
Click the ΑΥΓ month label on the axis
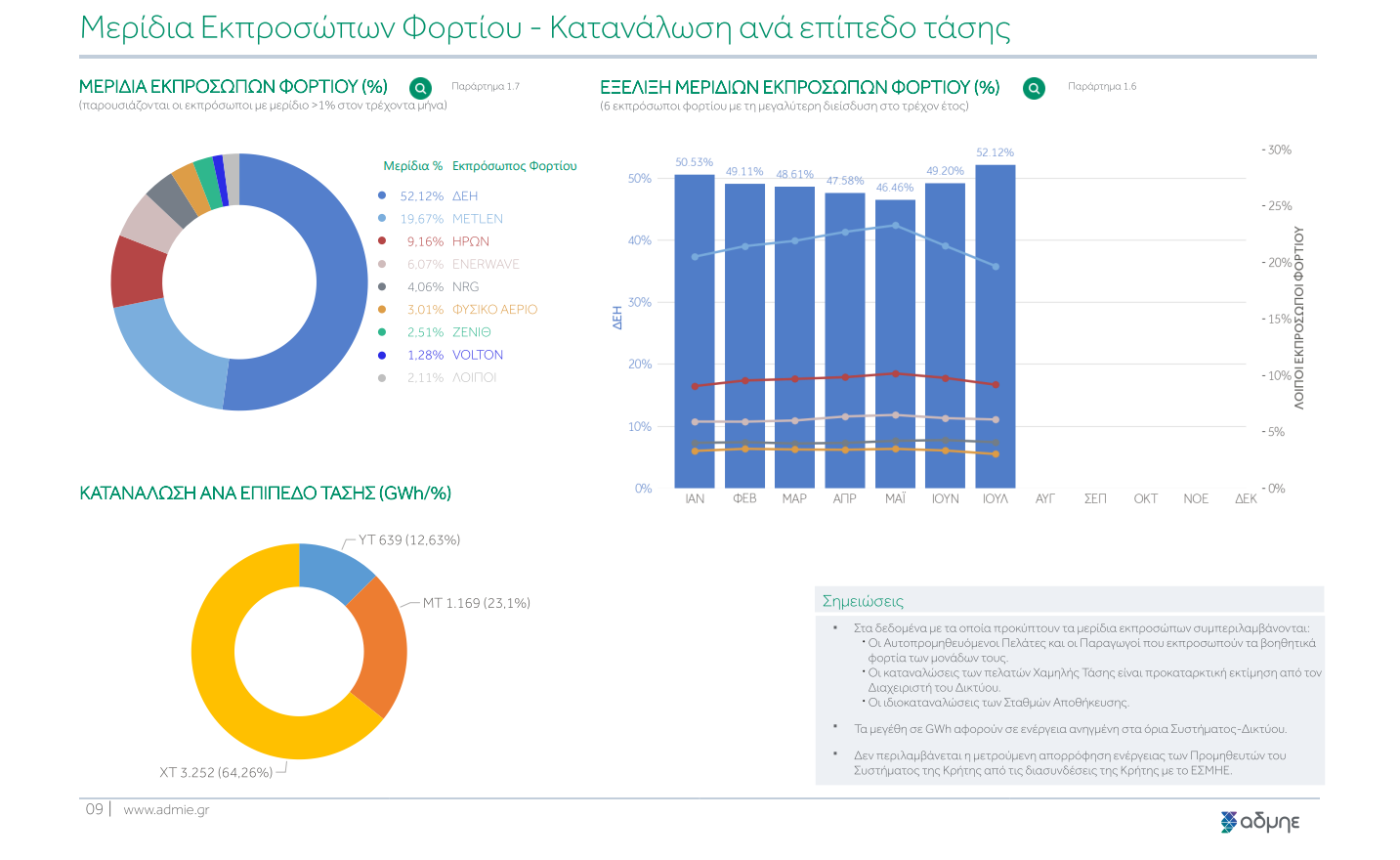pos(1045,498)
